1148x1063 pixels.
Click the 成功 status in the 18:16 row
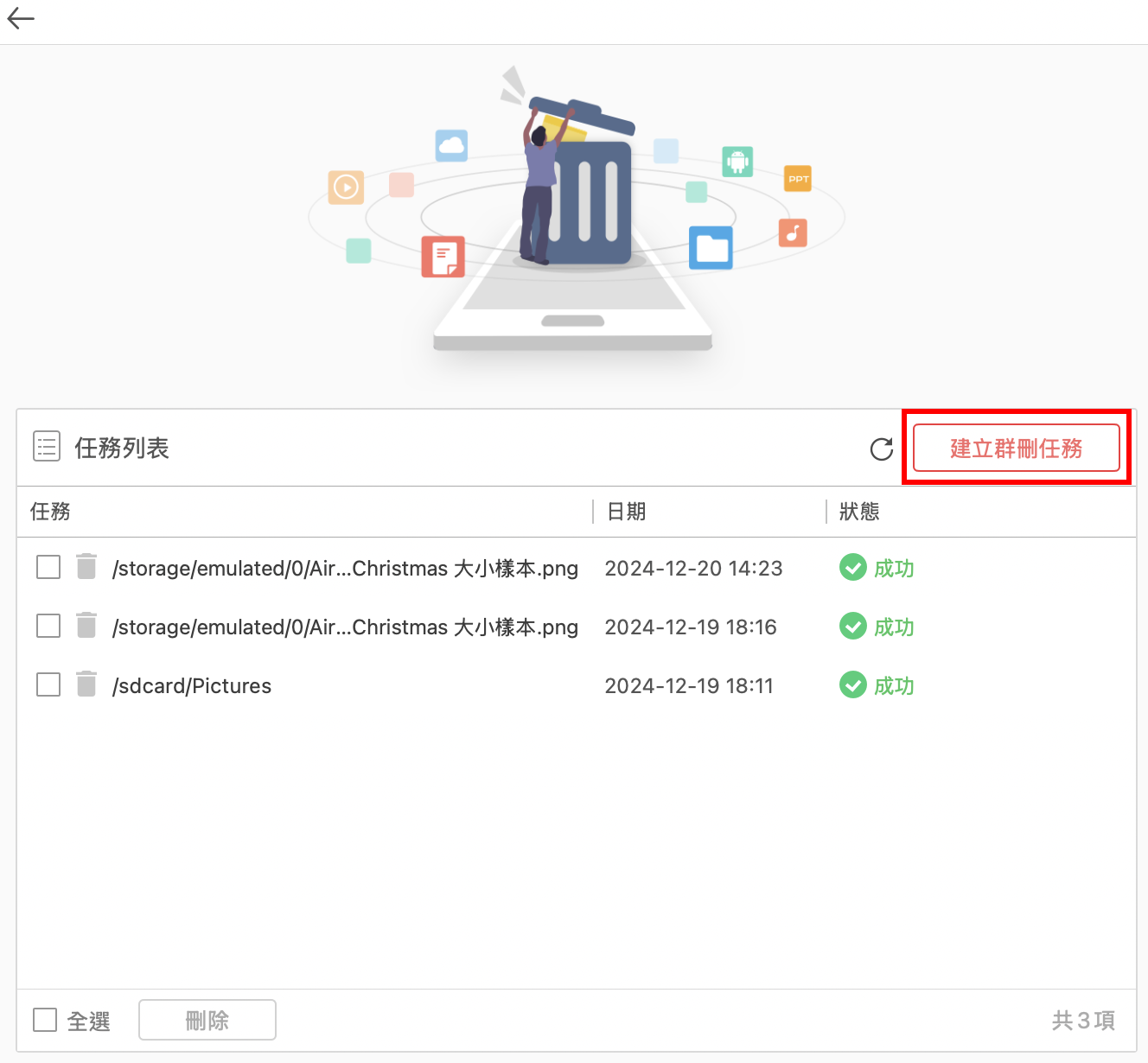pyautogui.click(x=894, y=627)
